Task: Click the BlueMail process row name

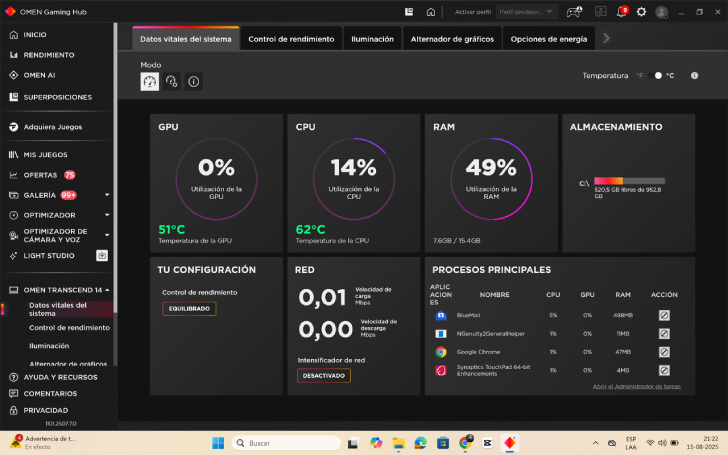Action: click(x=468, y=315)
